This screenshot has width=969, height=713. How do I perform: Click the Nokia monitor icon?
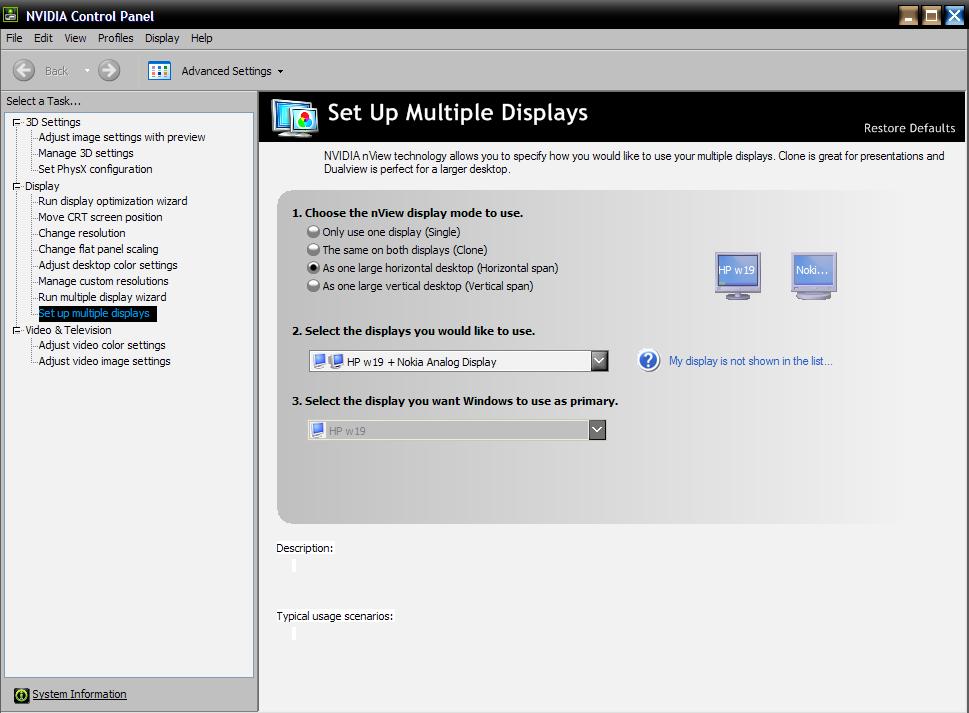[813, 275]
